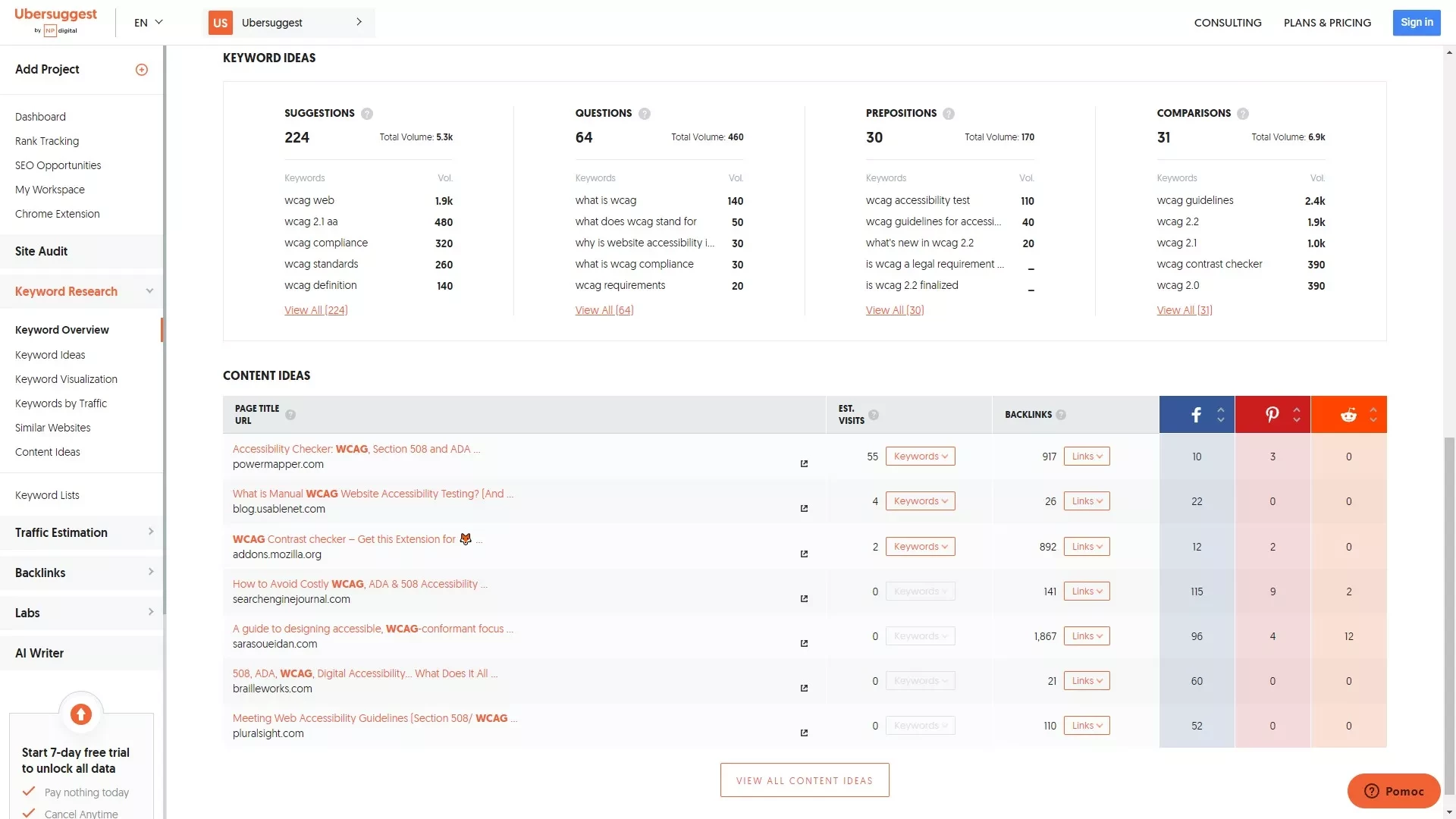
Task: Click the US country badge
Action: coord(221,23)
